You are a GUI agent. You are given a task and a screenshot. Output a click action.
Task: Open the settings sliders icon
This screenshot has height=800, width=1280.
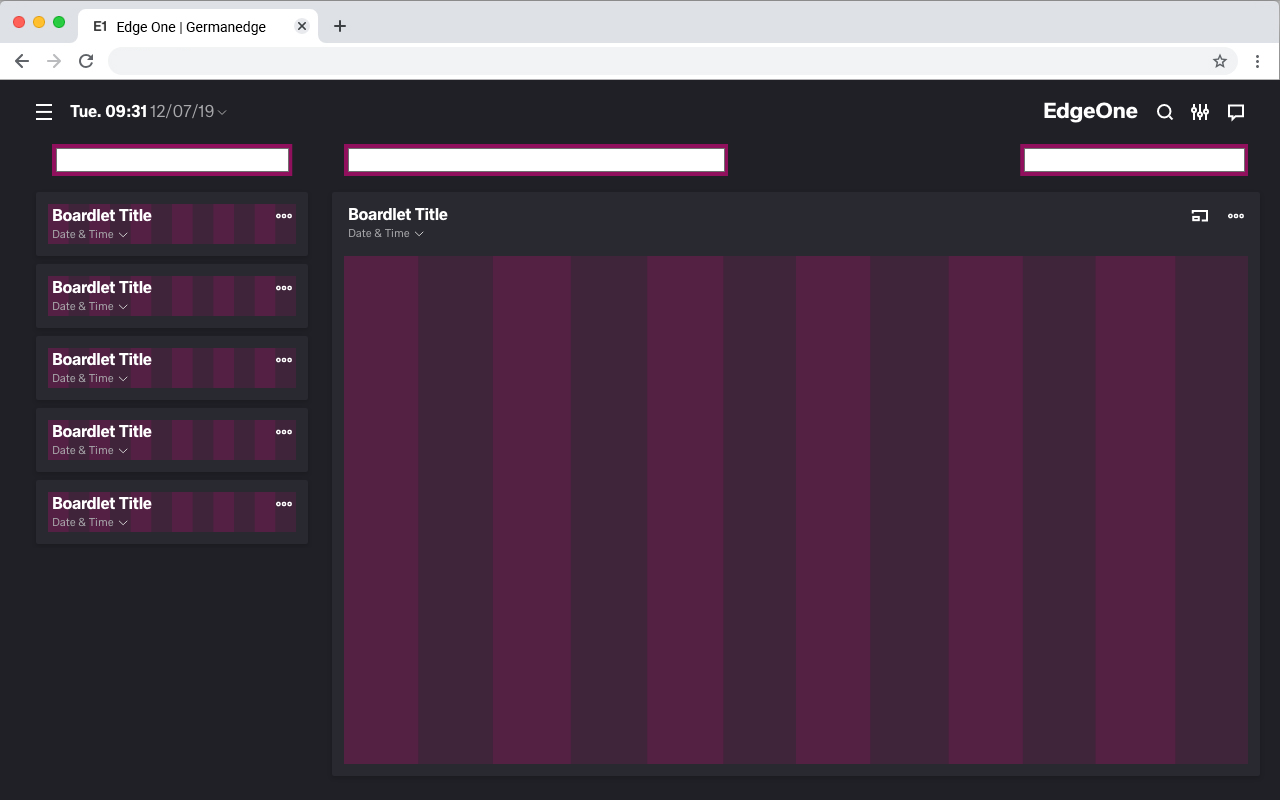1200,112
